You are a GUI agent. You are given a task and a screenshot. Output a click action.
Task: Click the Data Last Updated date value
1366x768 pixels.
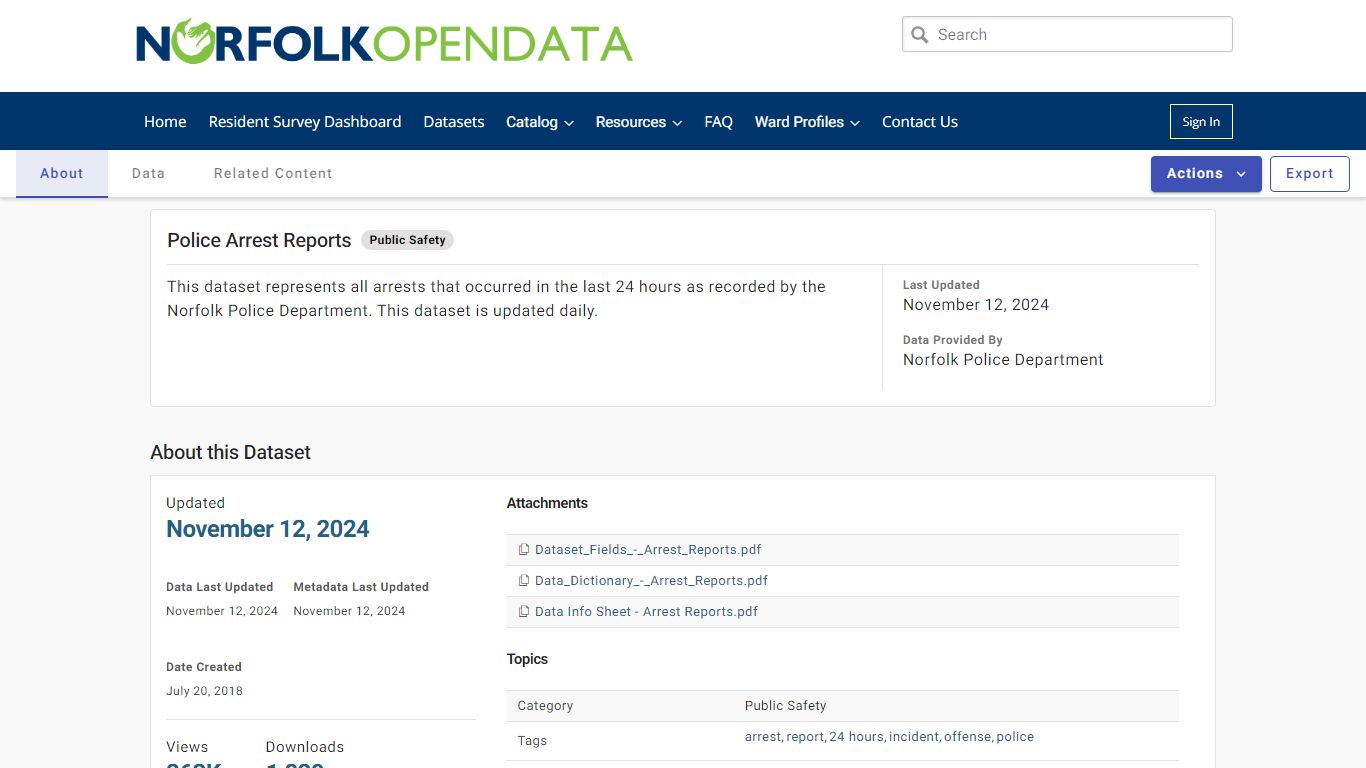[x=222, y=611]
